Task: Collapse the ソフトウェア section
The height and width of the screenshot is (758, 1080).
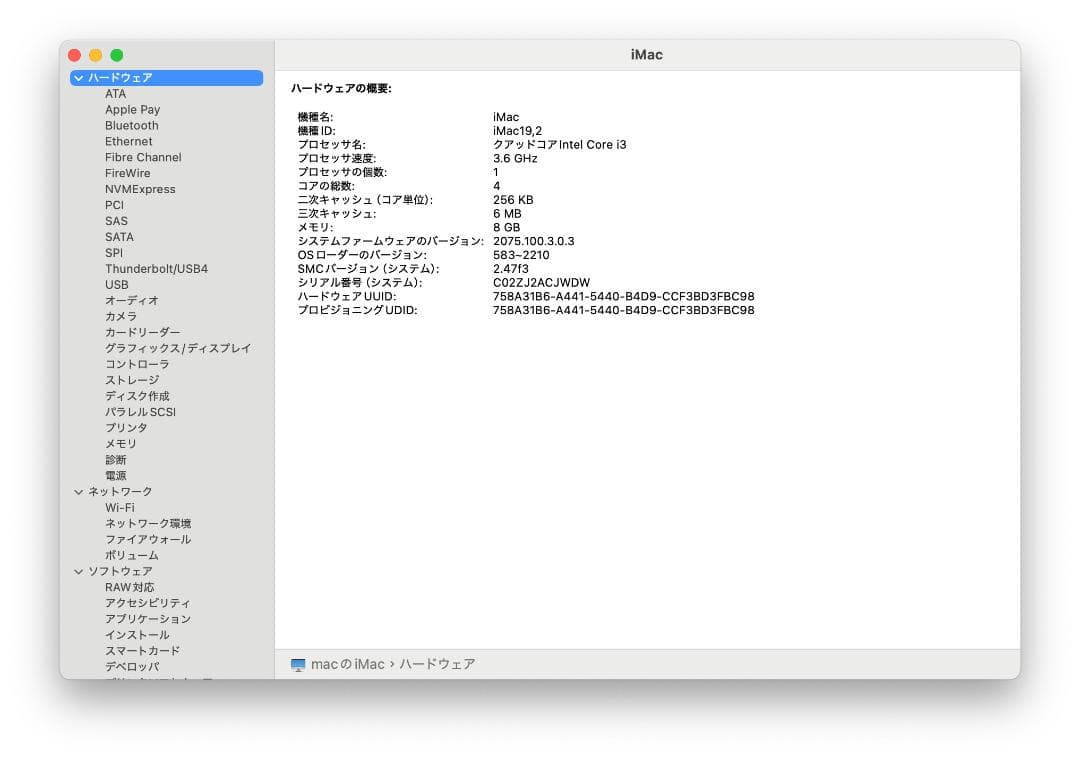Action: [78, 571]
